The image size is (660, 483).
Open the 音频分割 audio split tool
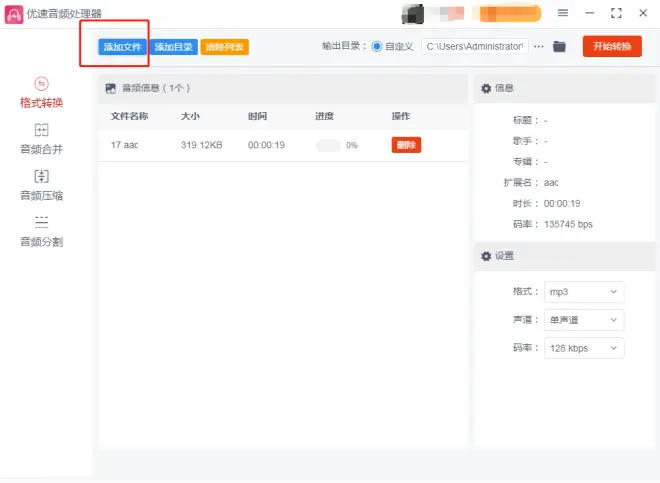[x=41, y=231]
